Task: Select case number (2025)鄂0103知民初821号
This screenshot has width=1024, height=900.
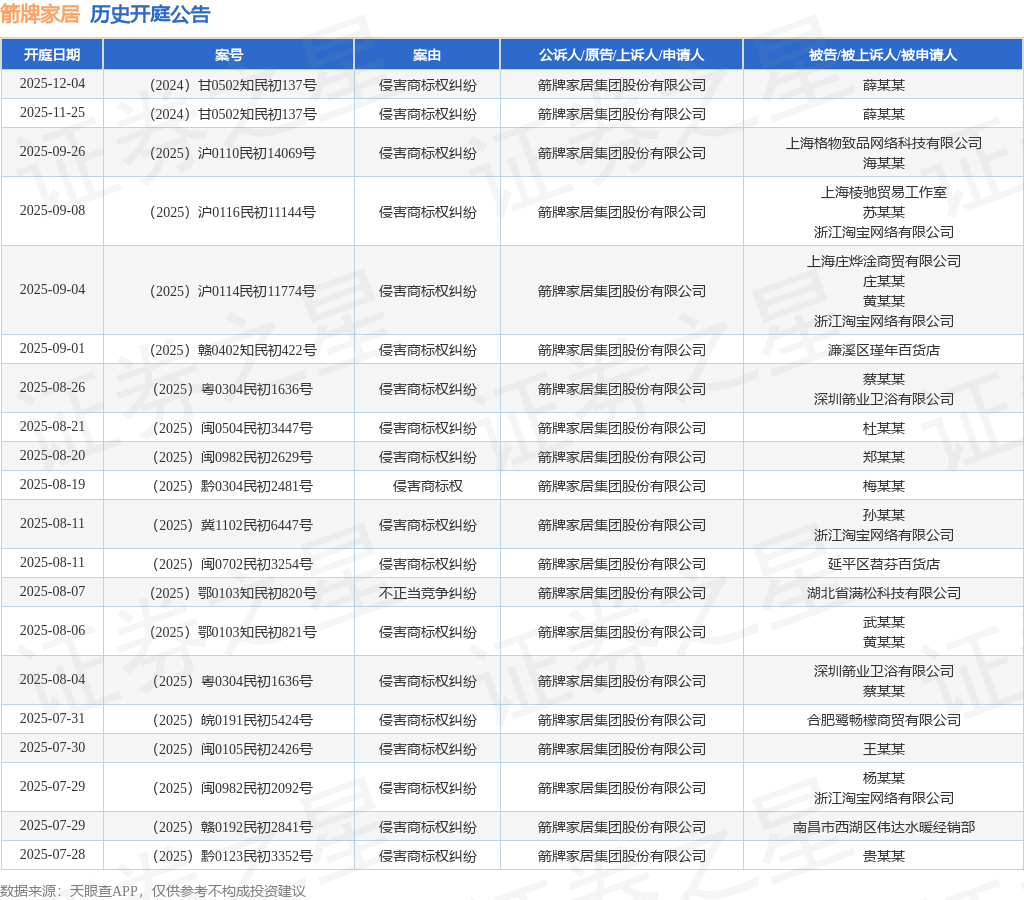Action: tap(232, 633)
